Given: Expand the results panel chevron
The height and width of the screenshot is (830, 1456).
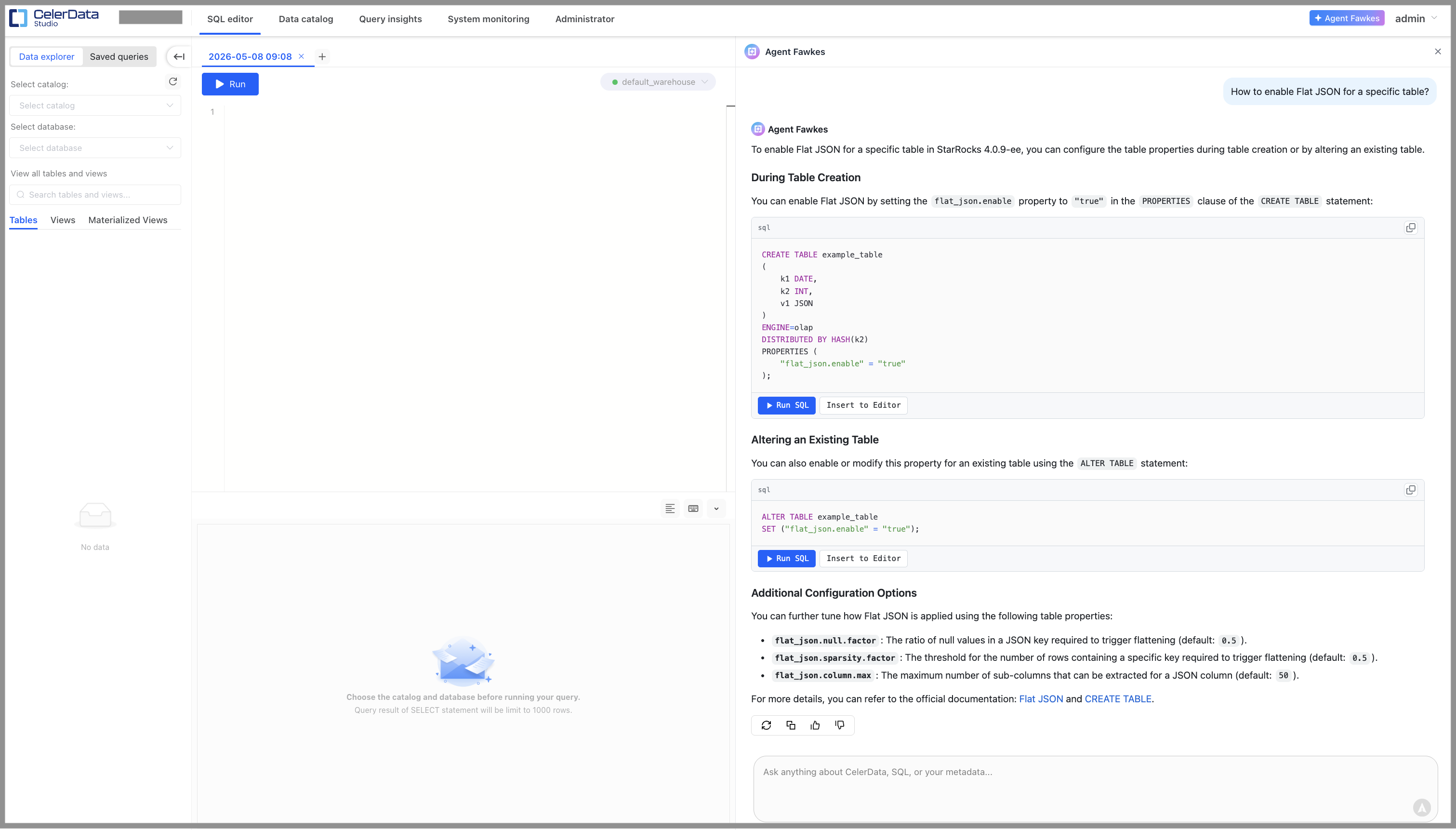Looking at the screenshot, I should pyautogui.click(x=716, y=509).
